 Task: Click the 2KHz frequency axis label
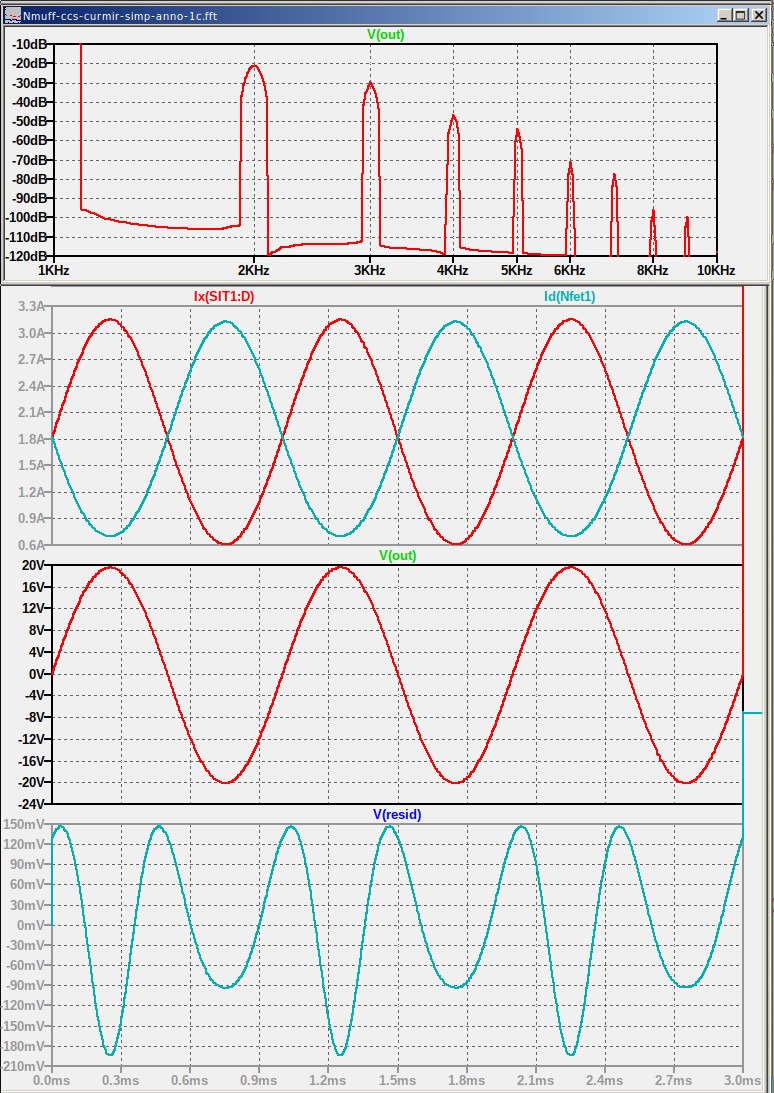pyautogui.click(x=253, y=270)
